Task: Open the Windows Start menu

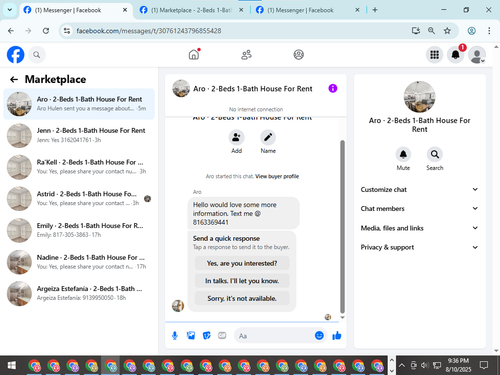Action: coord(12,365)
